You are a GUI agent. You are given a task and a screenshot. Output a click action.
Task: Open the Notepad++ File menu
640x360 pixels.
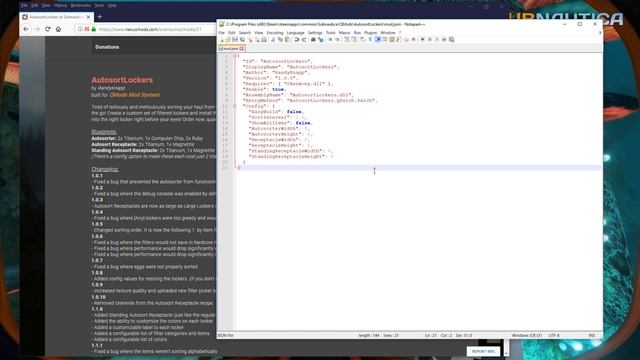pos(221,33)
